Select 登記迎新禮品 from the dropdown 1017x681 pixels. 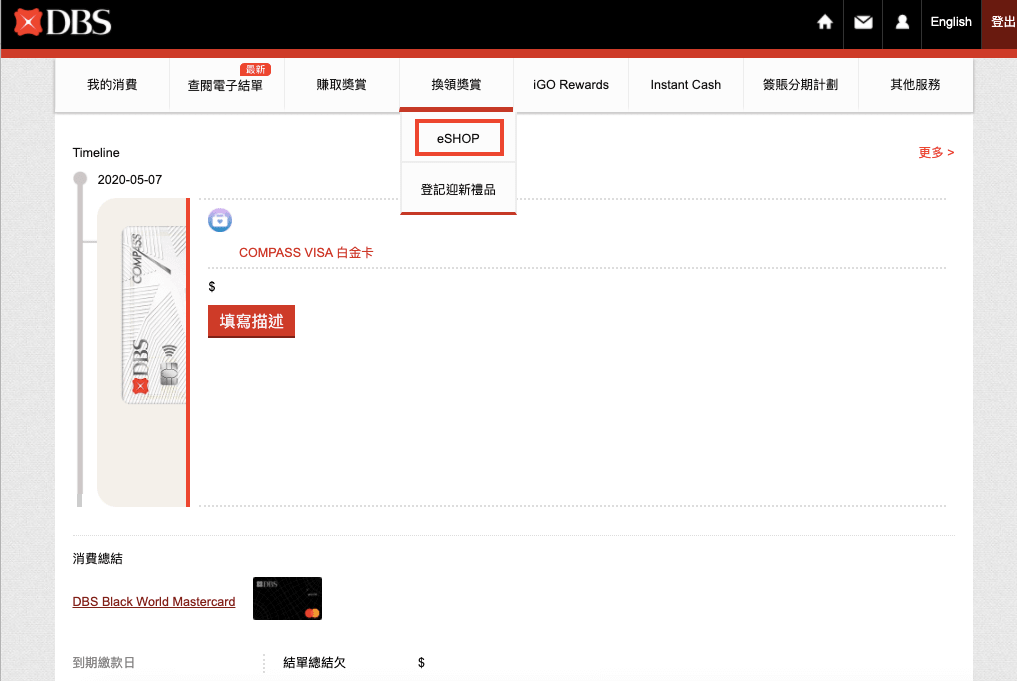click(458, 189)
